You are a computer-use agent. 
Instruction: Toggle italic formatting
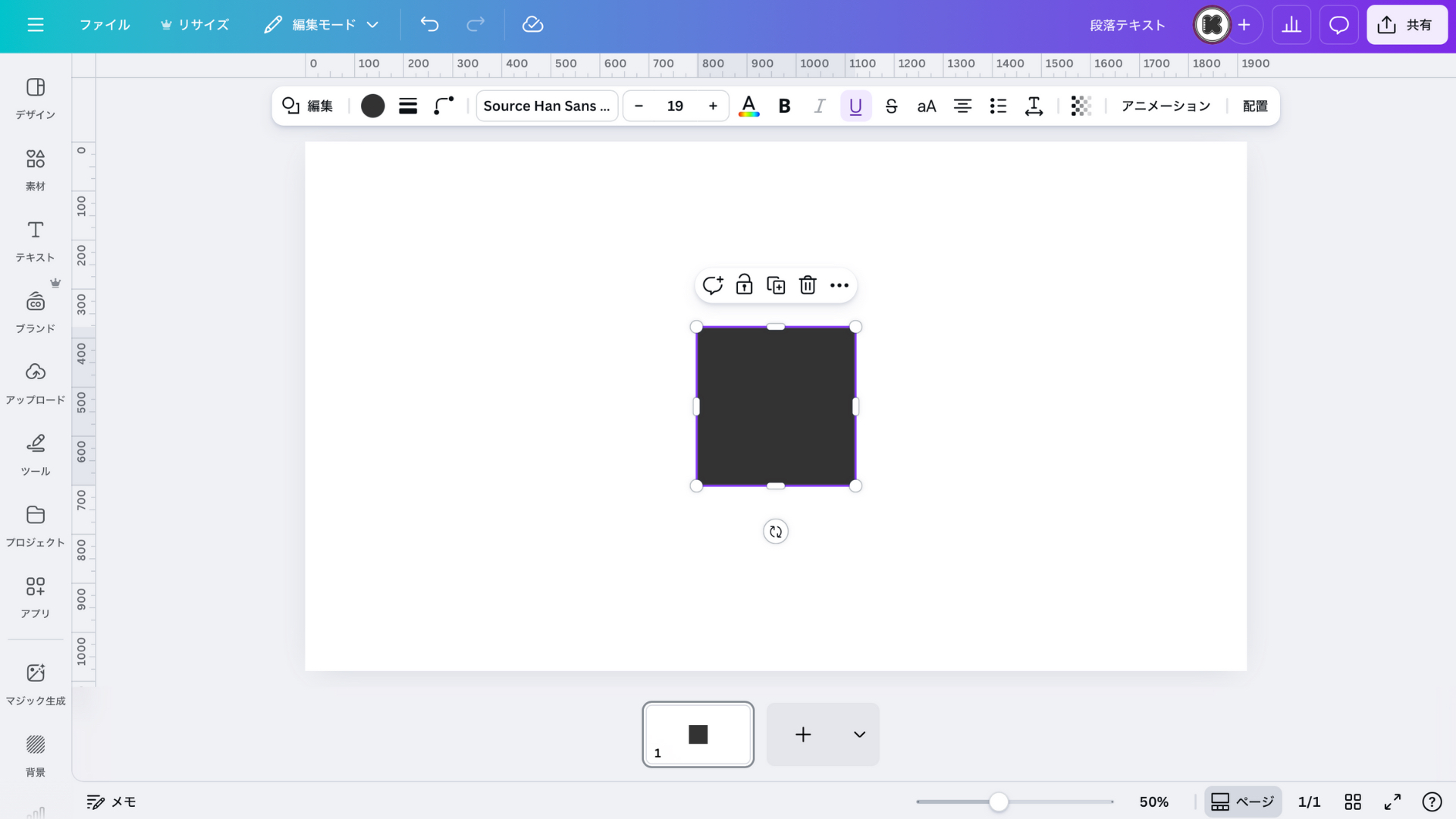coord(820,106)
